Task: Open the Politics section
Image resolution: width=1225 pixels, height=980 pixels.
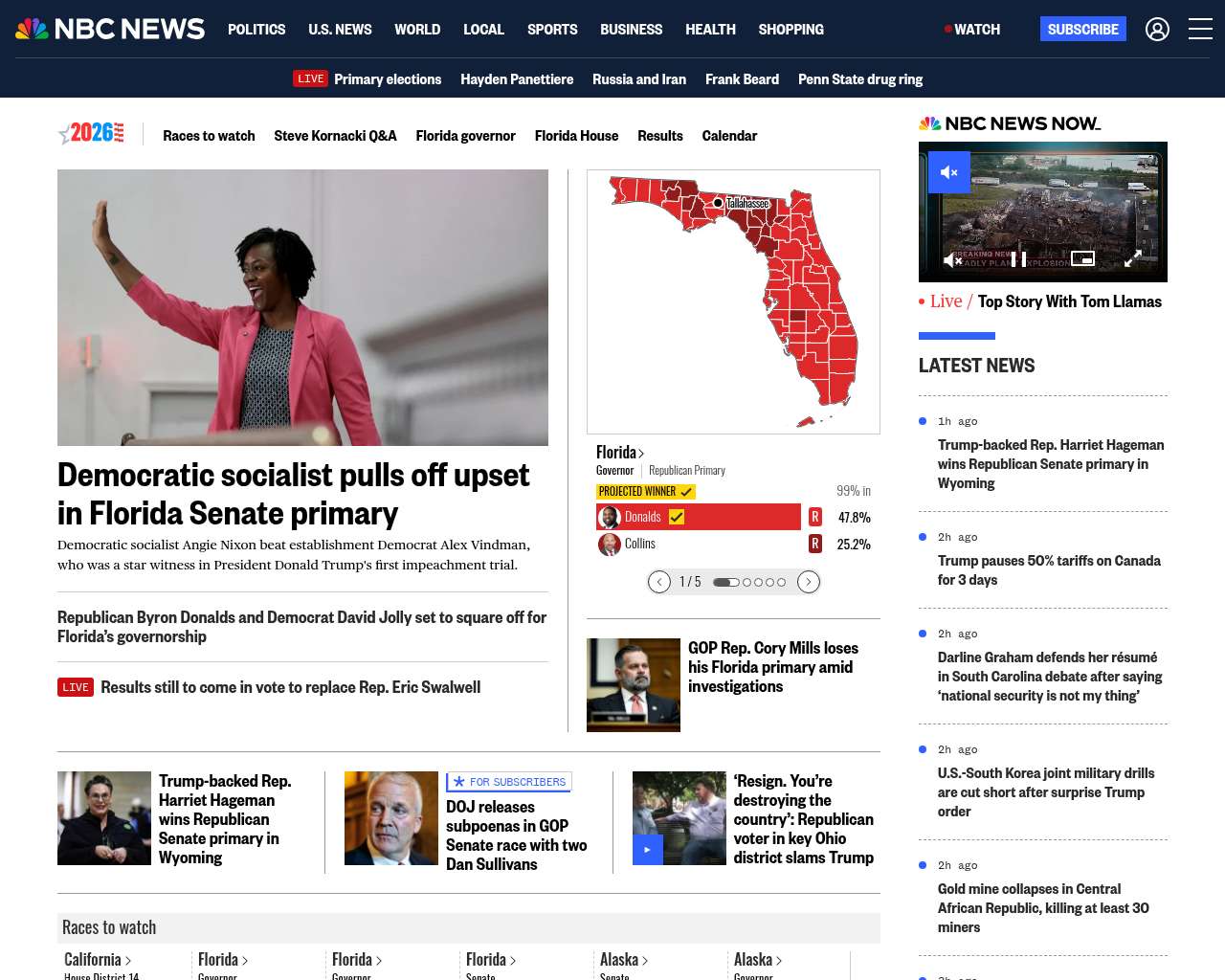Action: click(256, 30)
